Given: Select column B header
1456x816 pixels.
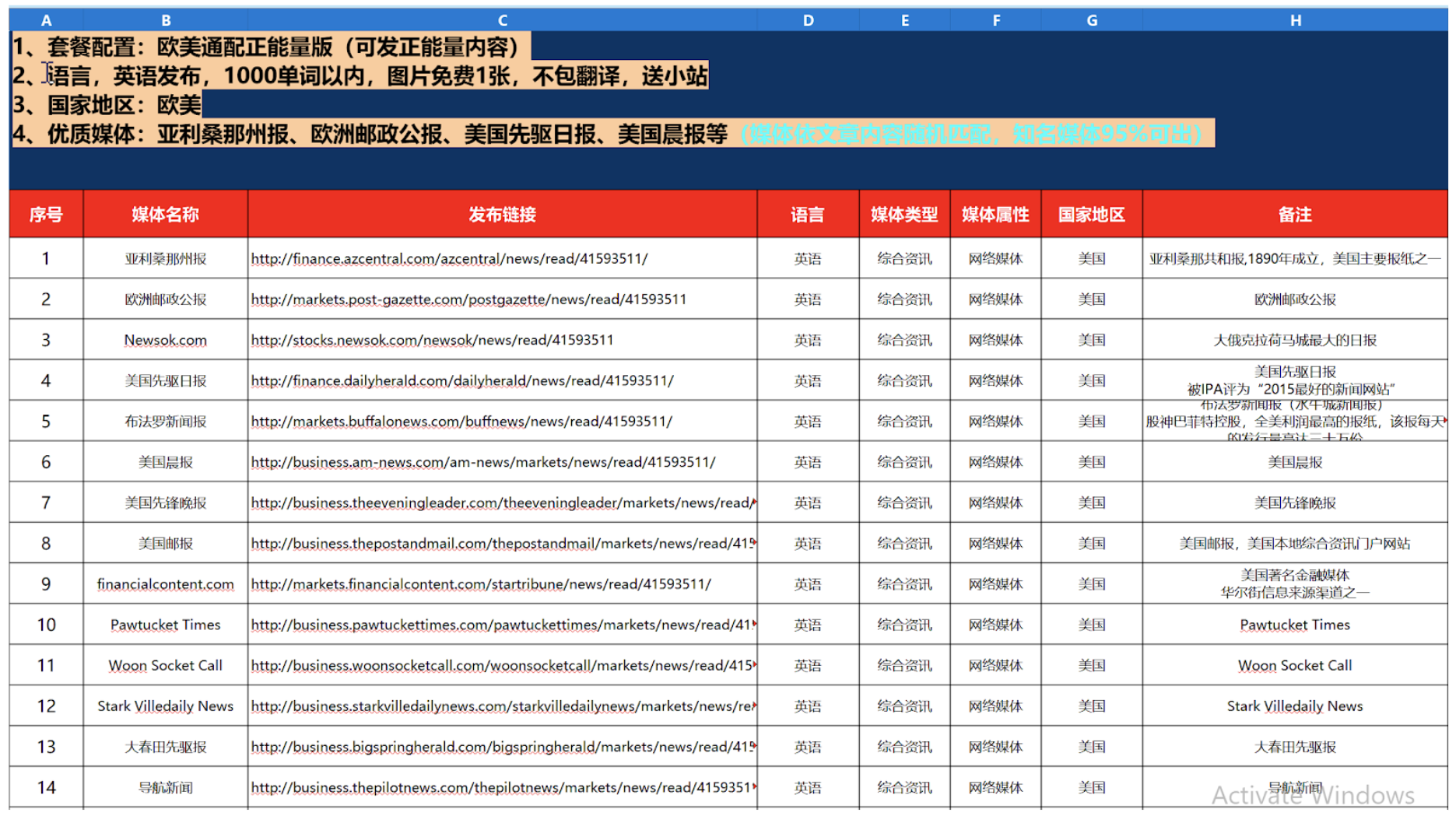Looking at the screenshot, I should (166, 20).
